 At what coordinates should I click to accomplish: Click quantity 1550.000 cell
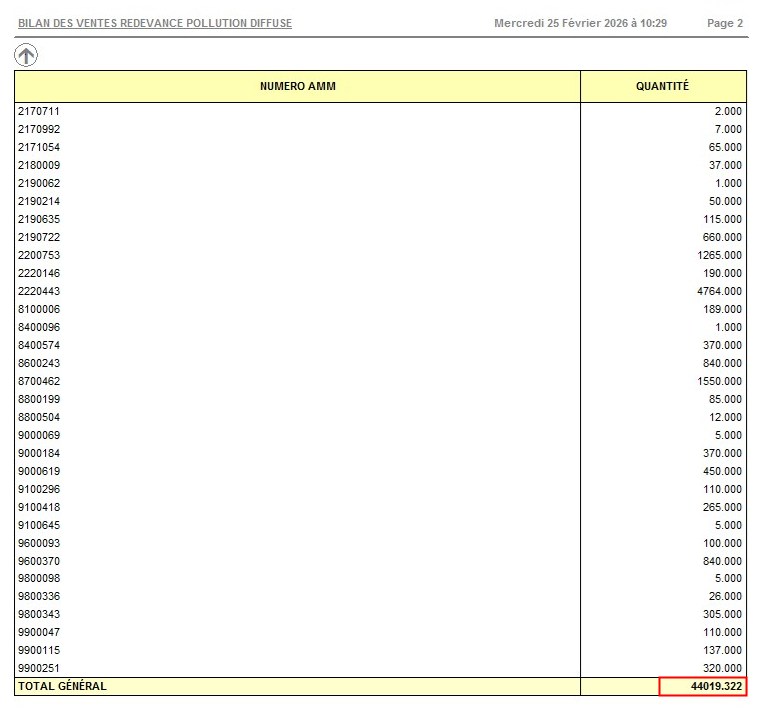tap(719, 381)
